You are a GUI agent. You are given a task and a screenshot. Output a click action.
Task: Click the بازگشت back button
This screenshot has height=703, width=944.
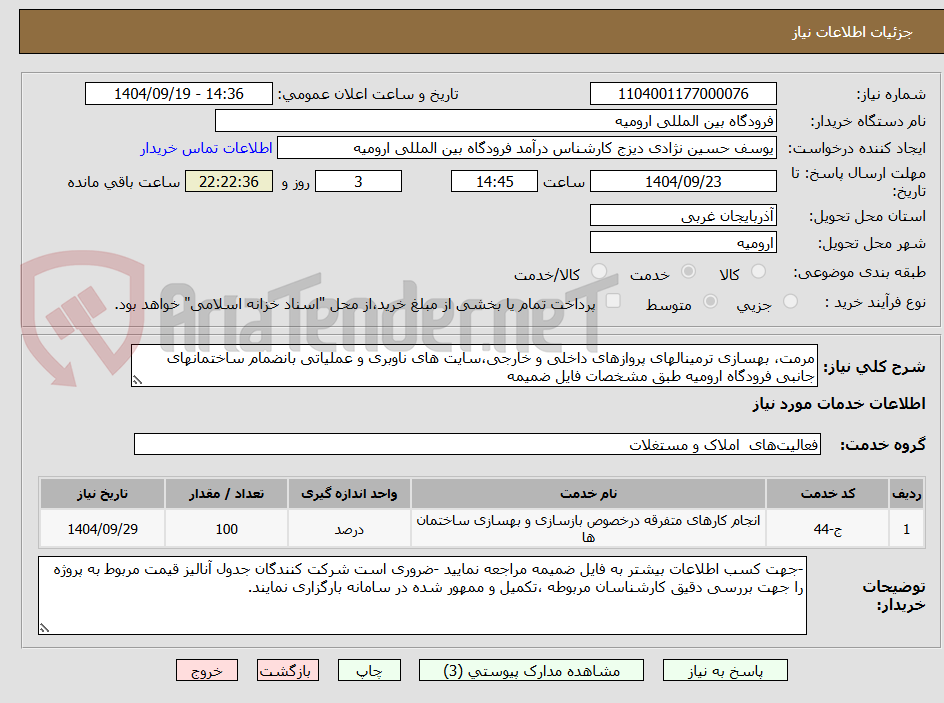point(288,670)
